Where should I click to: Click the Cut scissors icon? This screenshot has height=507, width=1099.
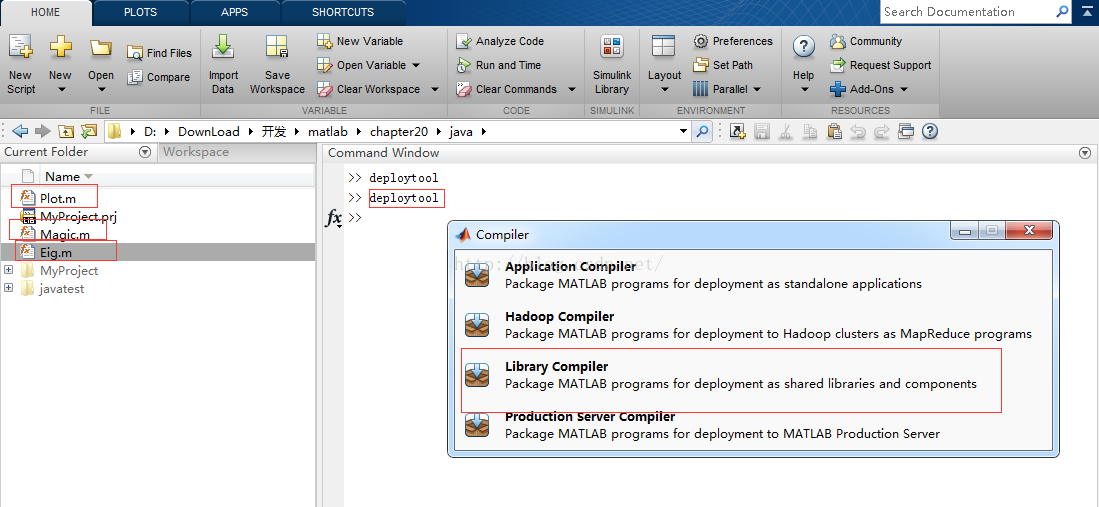(x=786, y=131)
